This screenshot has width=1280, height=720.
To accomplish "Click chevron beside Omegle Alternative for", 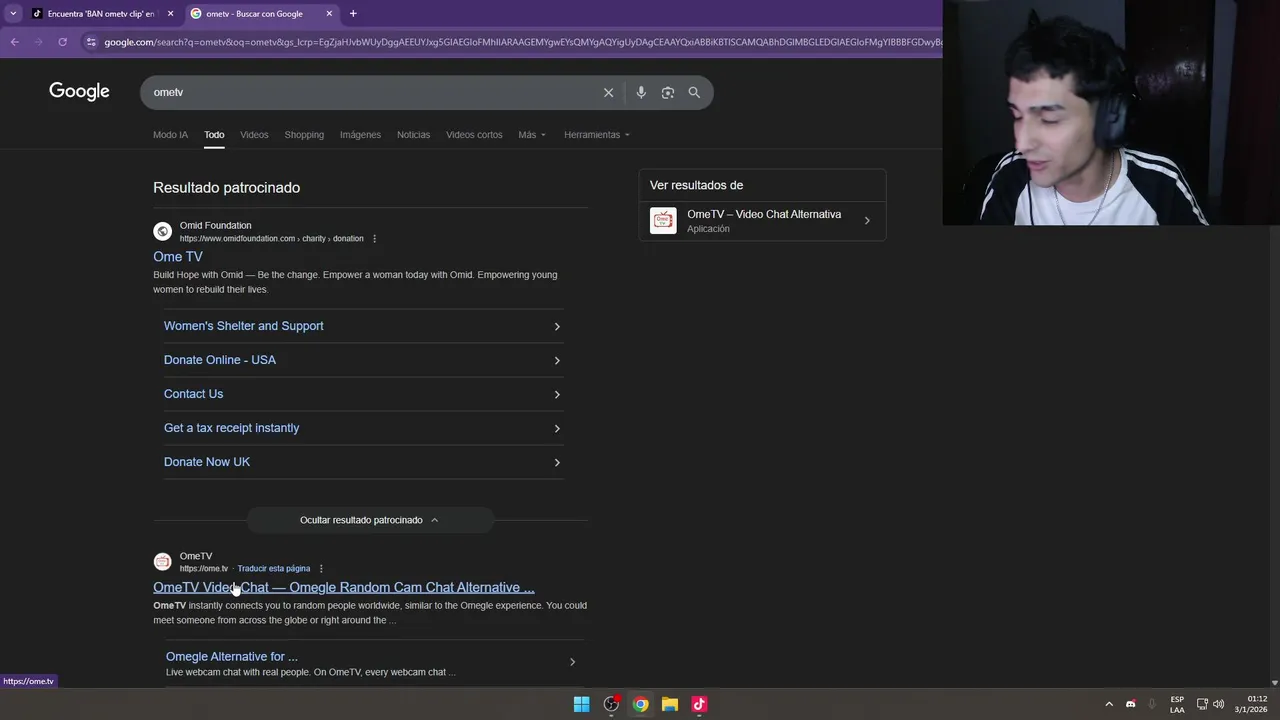I will (x=572, y=662).
